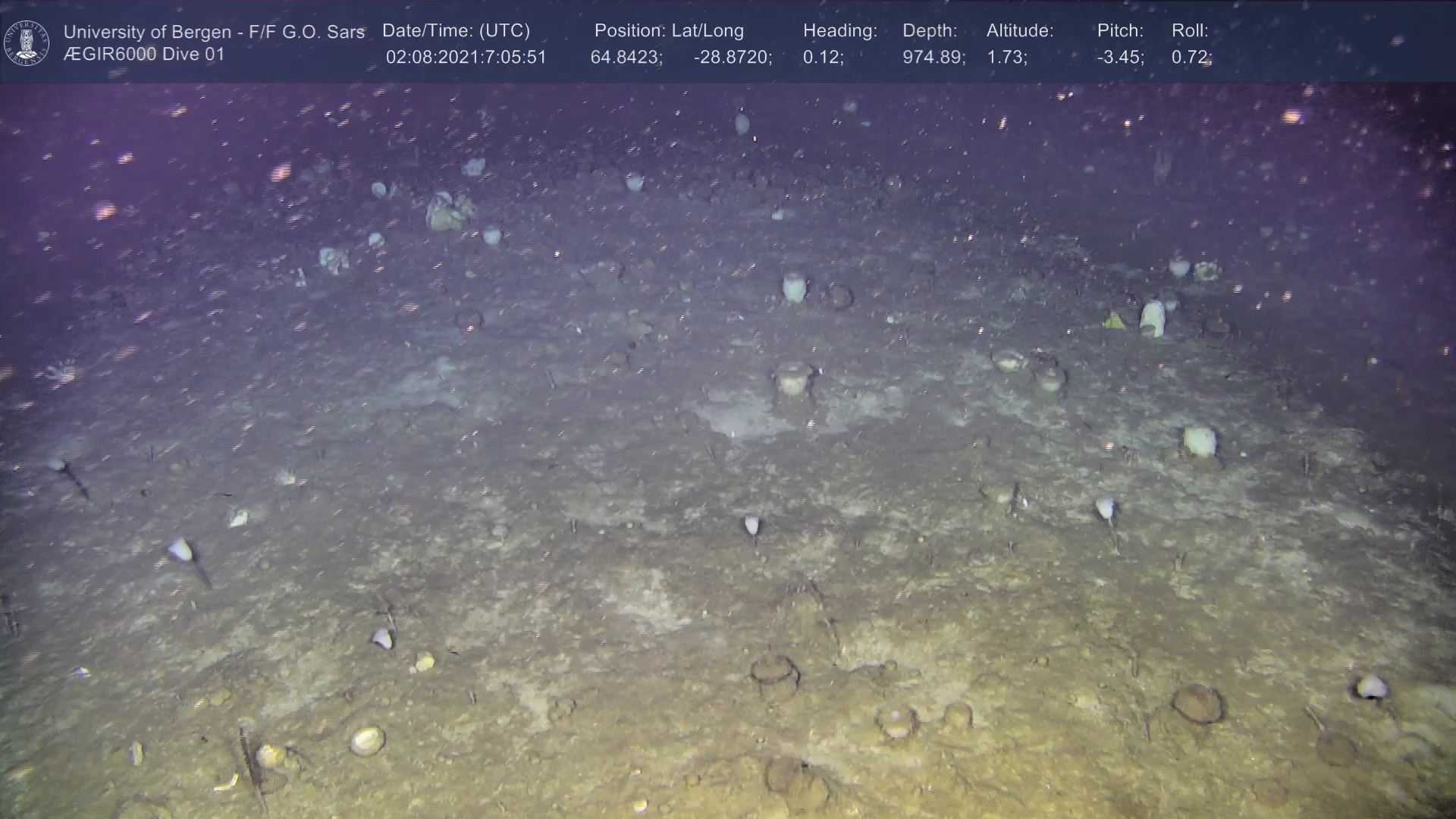Click the Date/Time (UTC) label
Image resolution: width=1456 pixels, height=819 pixels.
pyautogui.click(x=456, y=30)
